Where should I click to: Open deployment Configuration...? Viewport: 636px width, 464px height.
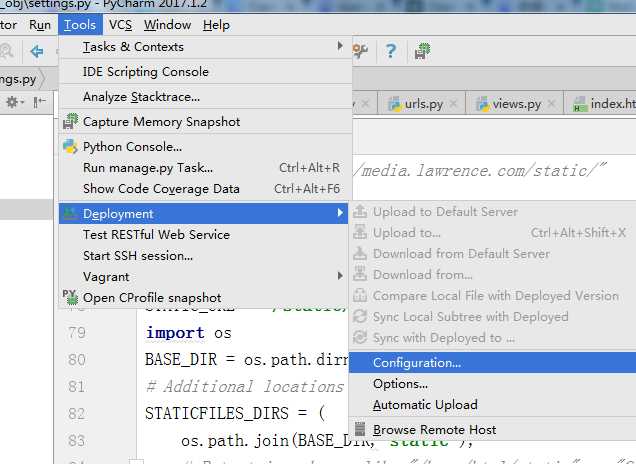(493, 363)
